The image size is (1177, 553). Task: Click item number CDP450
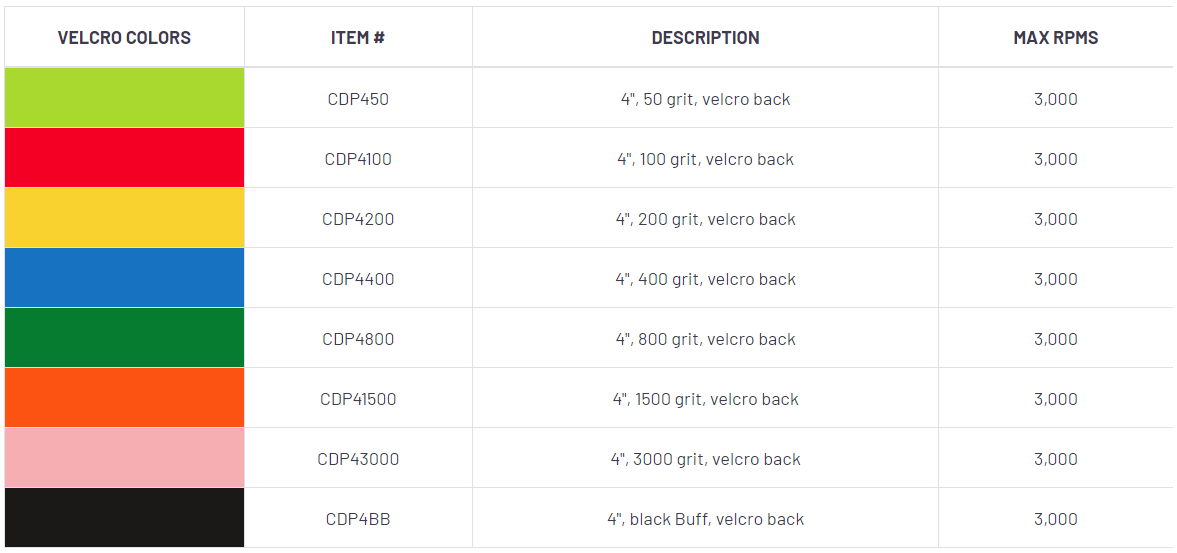(x=358, y=99)
